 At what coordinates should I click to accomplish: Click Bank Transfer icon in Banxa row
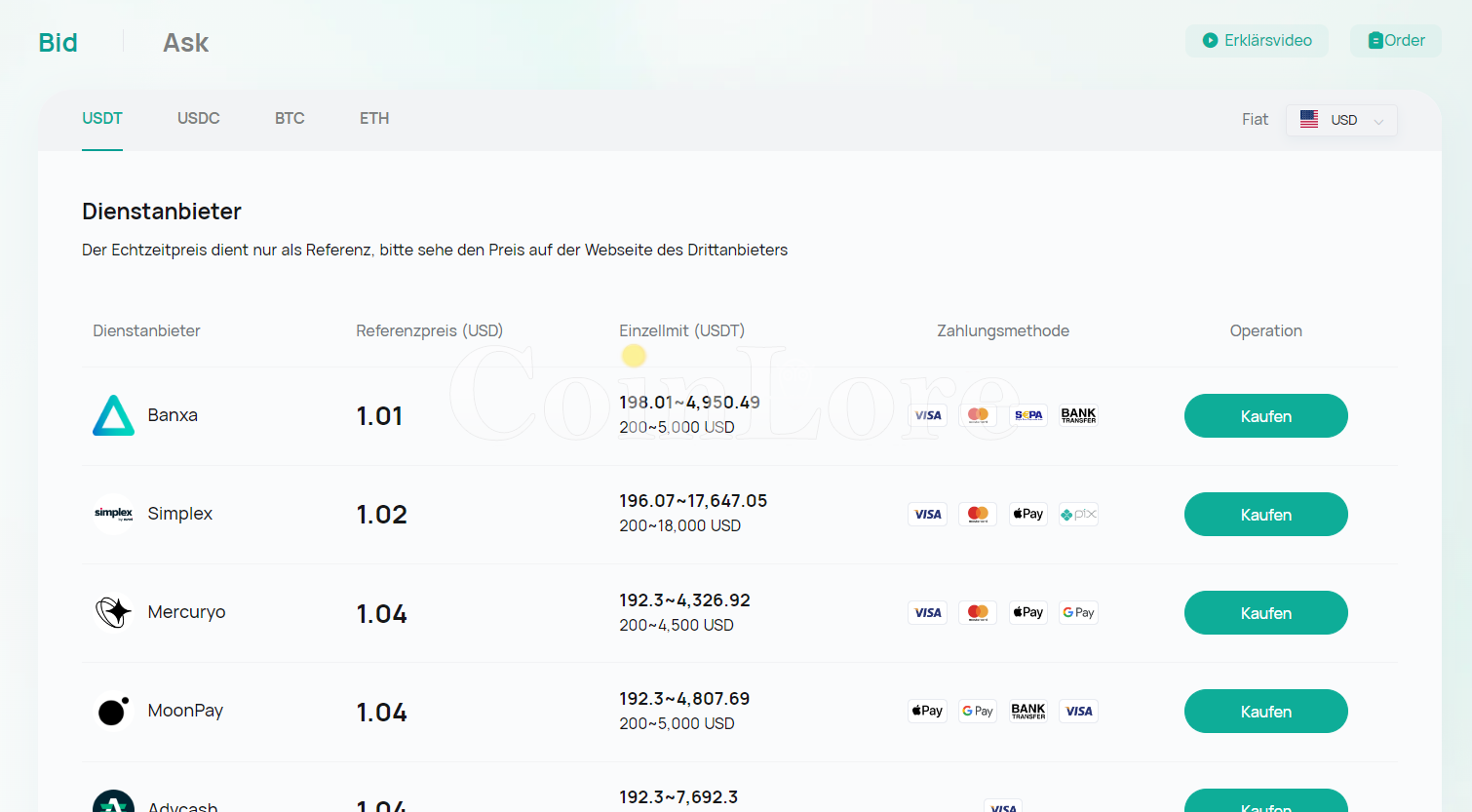coord(1078,415)
